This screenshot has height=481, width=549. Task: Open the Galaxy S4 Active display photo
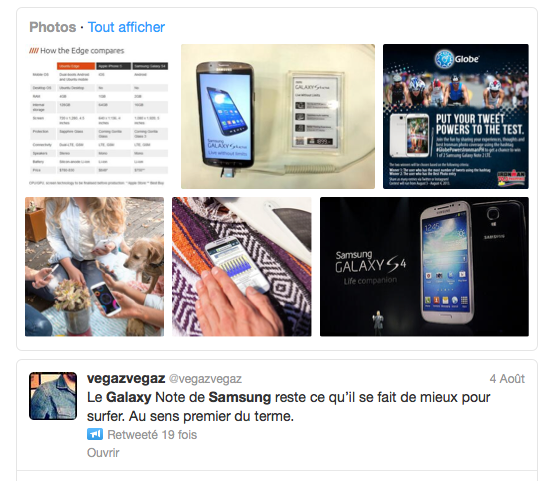(x=278, y=116)
